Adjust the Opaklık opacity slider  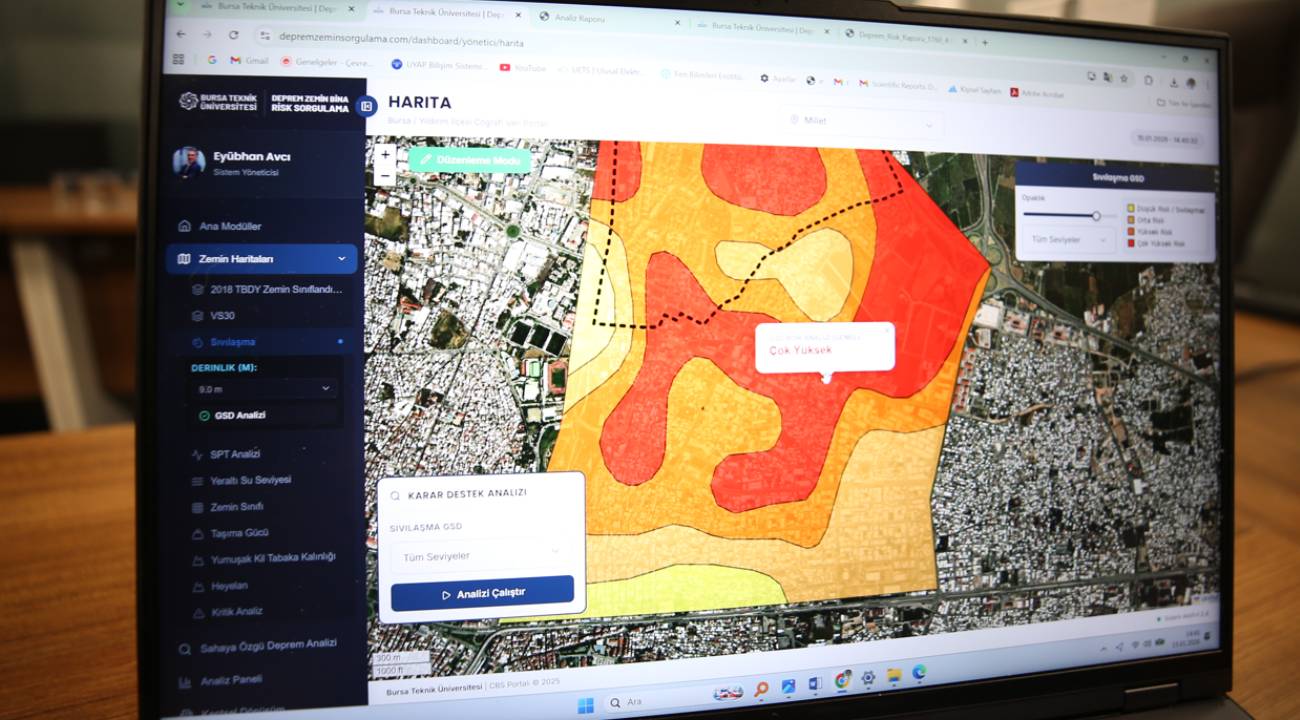(x=1096, y=215)
